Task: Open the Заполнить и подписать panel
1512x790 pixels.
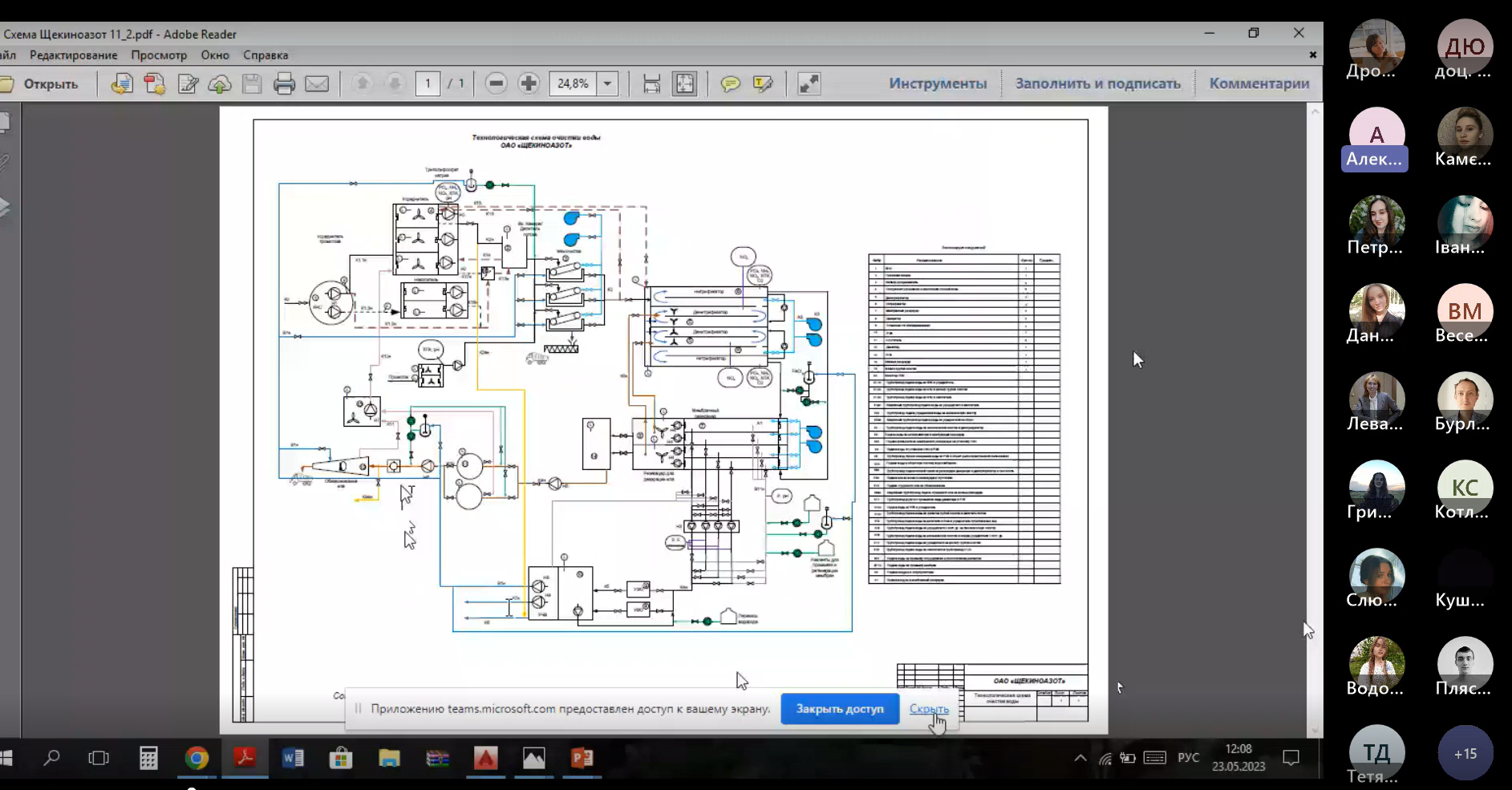Action: click(1098, 83)
